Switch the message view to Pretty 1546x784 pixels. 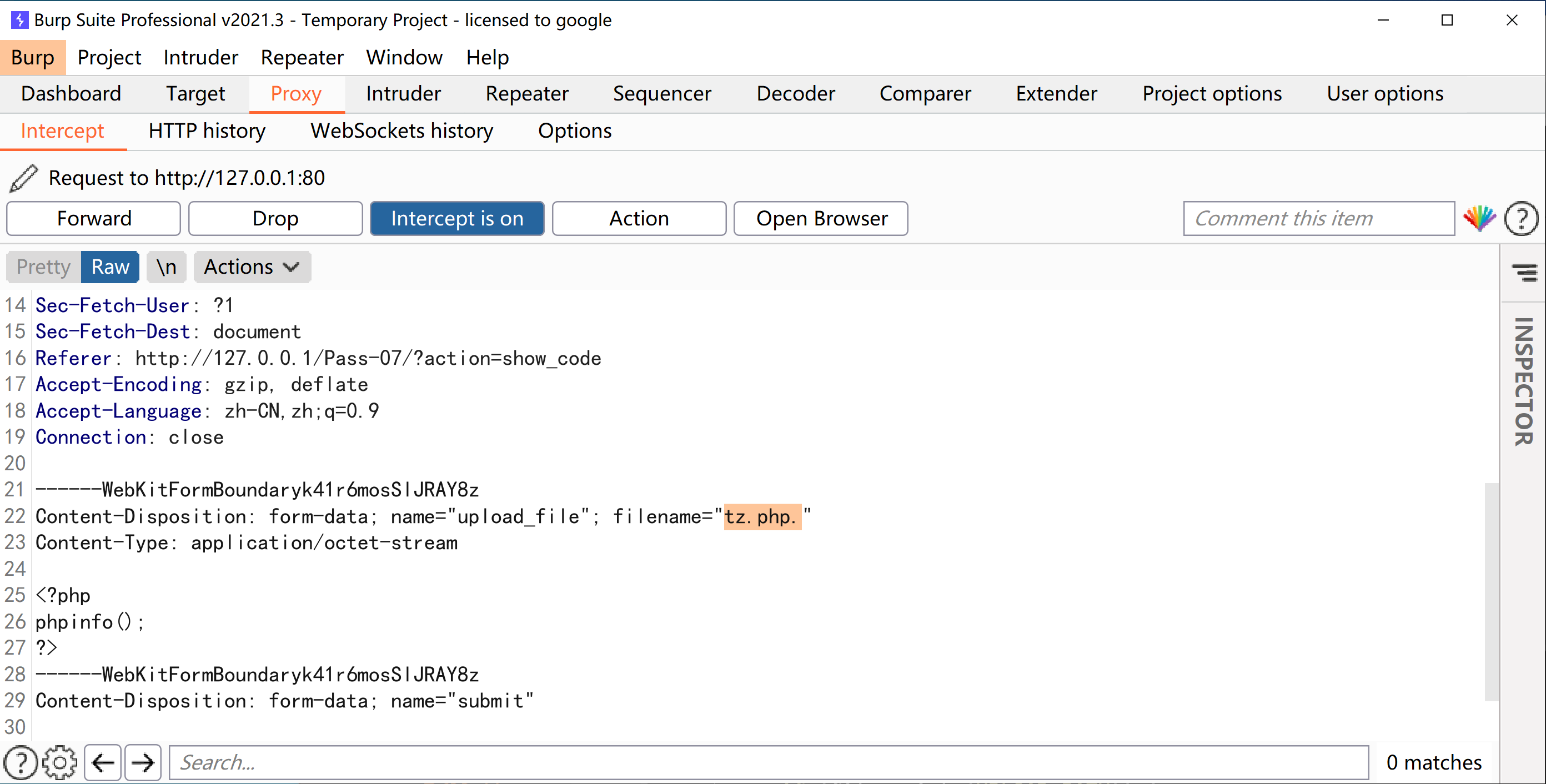(x=43, y=267)
